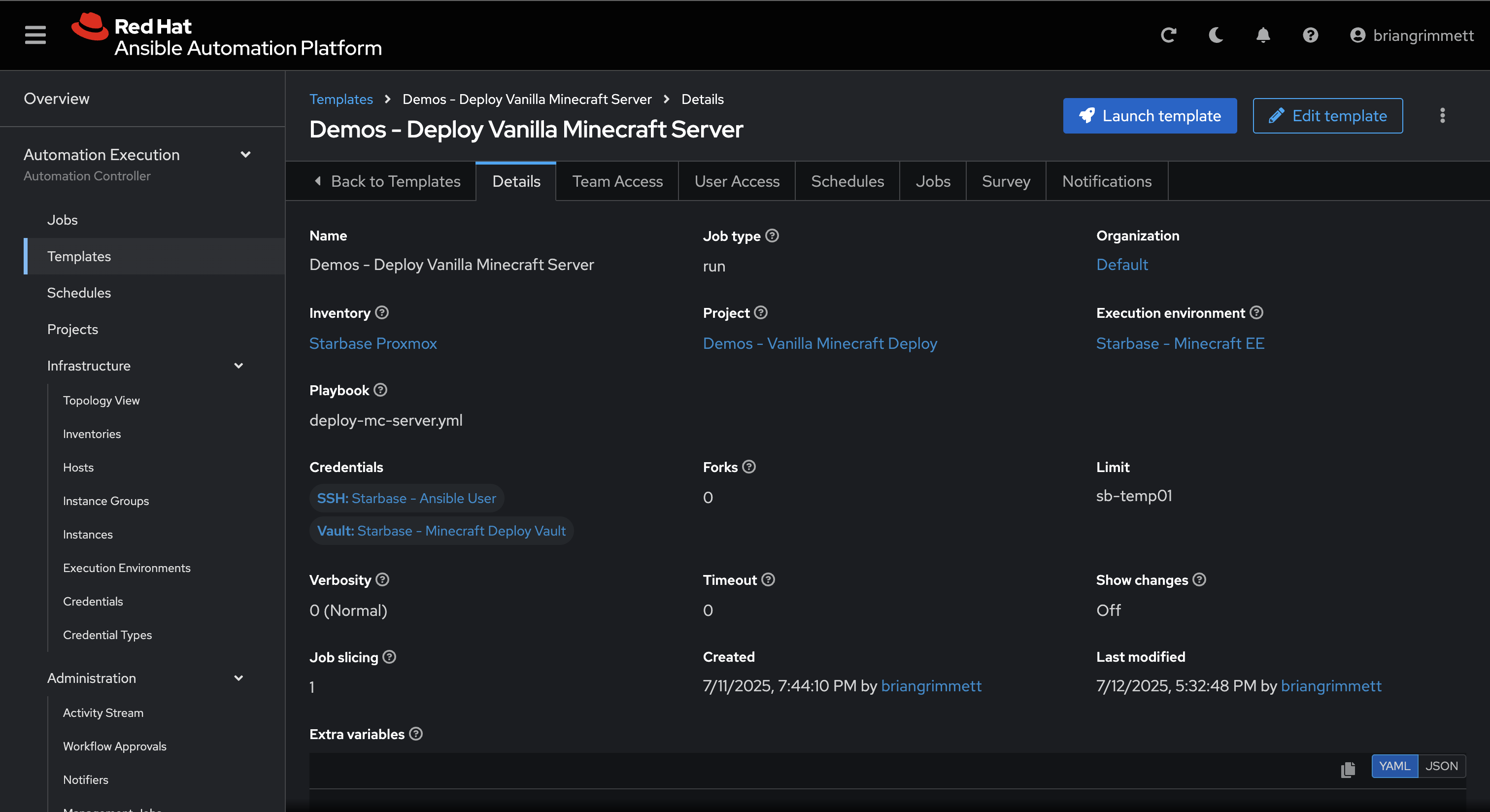Screen dimensions: 1490x812
Task: Open Demos - Vanilla Minecraft Deploy project
Action: [819, 343]
